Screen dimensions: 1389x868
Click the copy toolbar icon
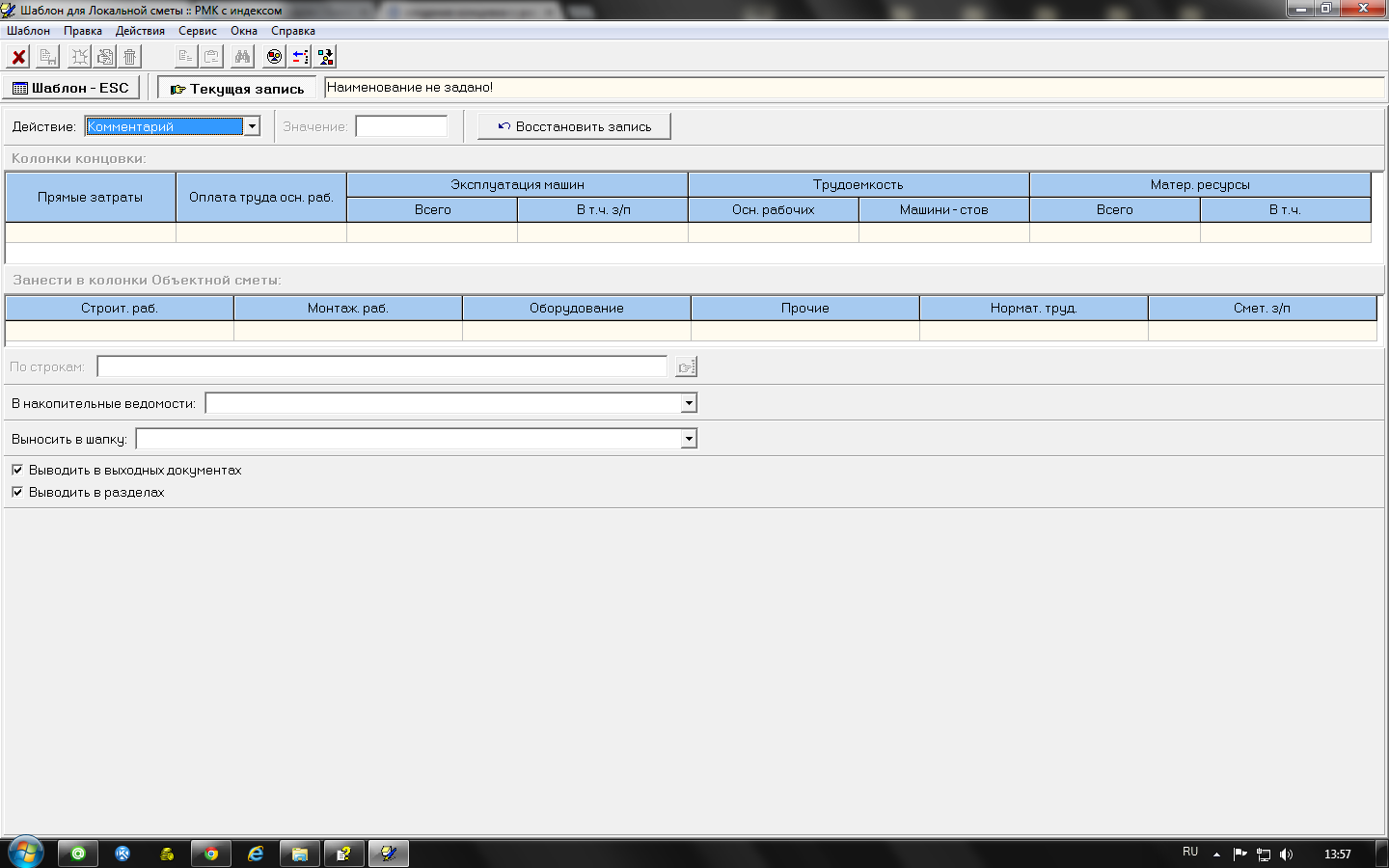coord(186,57)
